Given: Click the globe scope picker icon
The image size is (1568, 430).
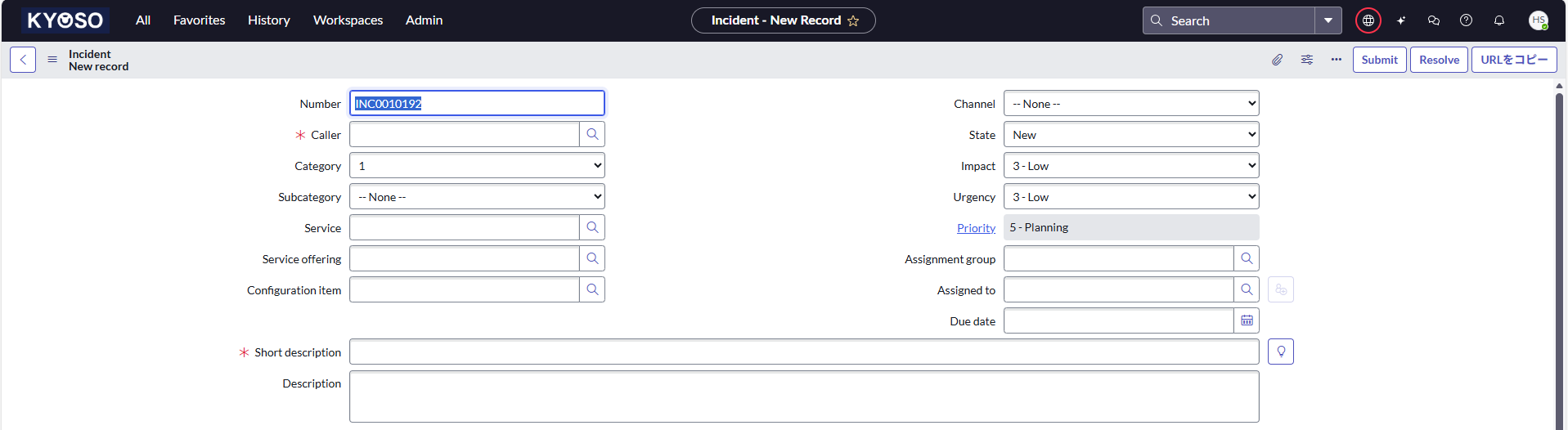Looking at the screenshot, I should click(1368, 20).
